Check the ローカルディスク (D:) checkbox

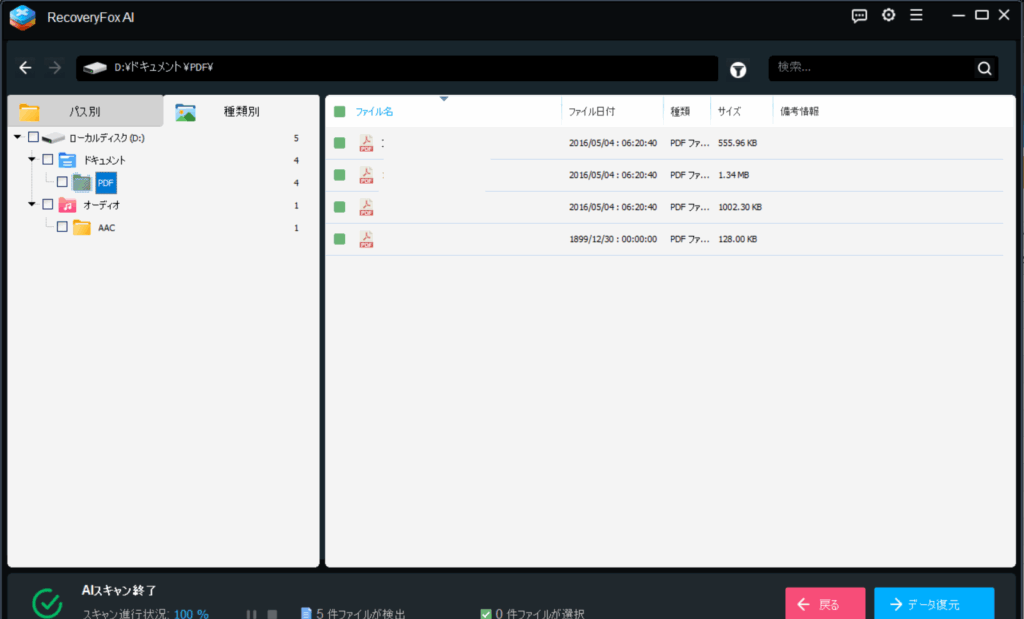pos(34,138)
